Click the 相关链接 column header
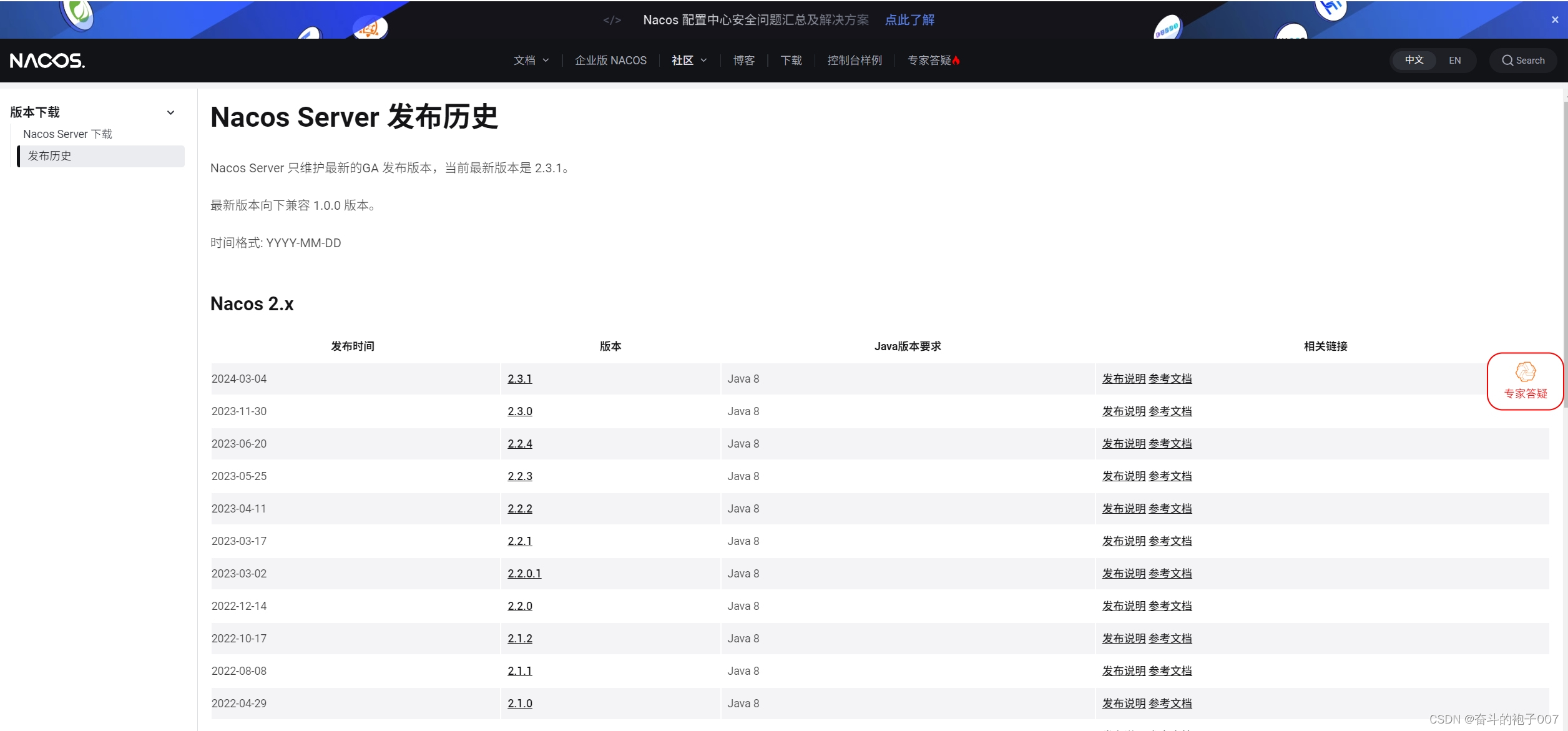This screenshot has width=1568, height=731. 1325,346
